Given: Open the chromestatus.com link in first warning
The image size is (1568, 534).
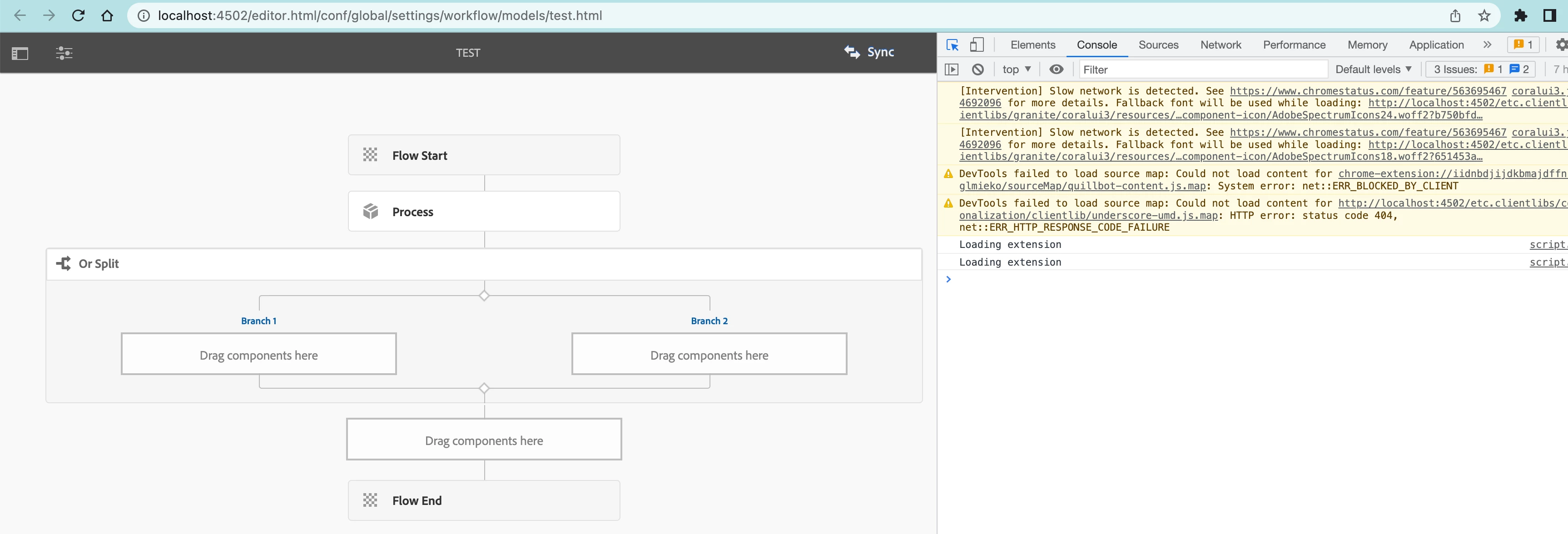Looking at the screenshot, I should point(1367,91).
